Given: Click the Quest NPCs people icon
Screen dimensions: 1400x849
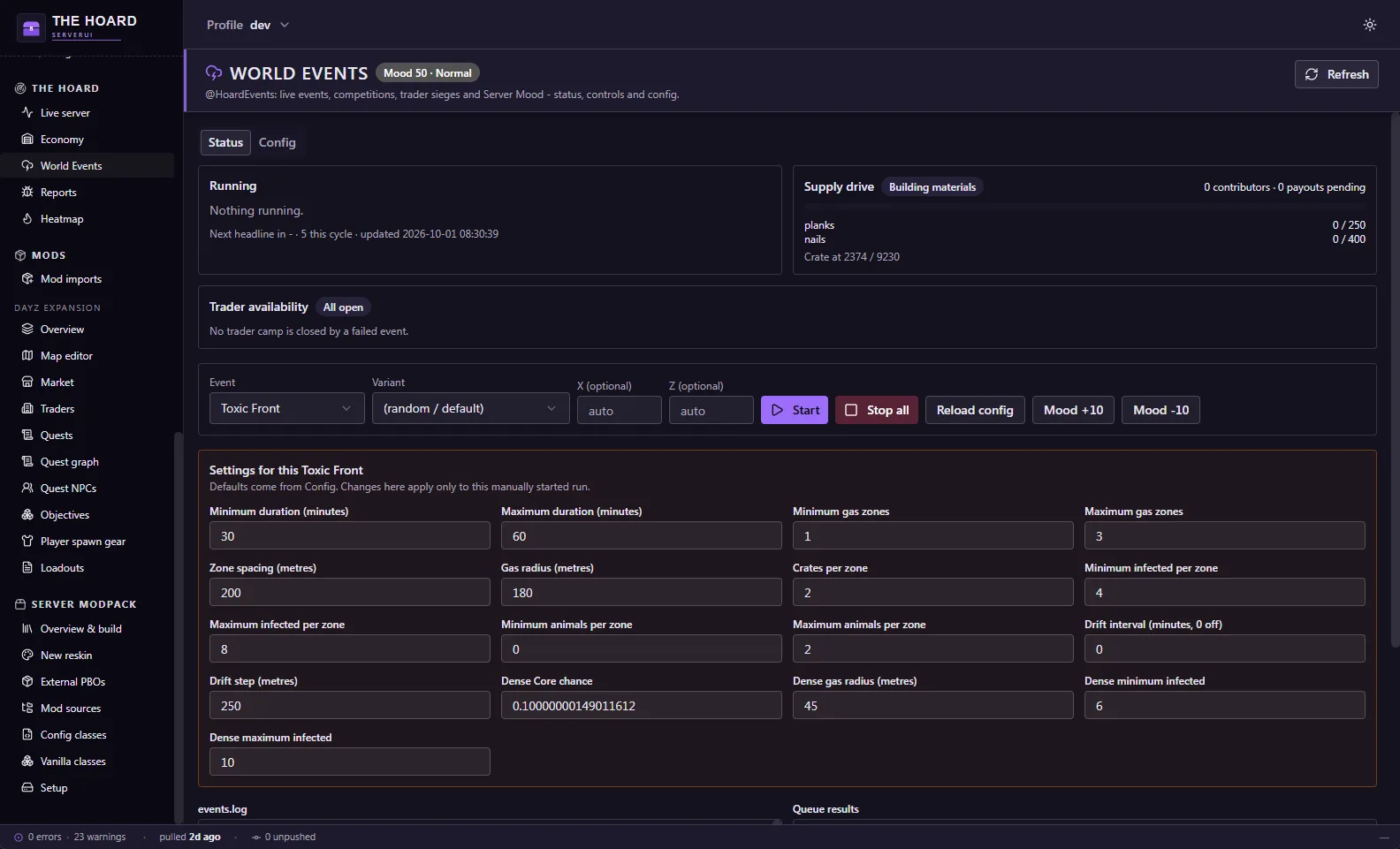Looking at the screenshot, I should (x=27, y=489).
